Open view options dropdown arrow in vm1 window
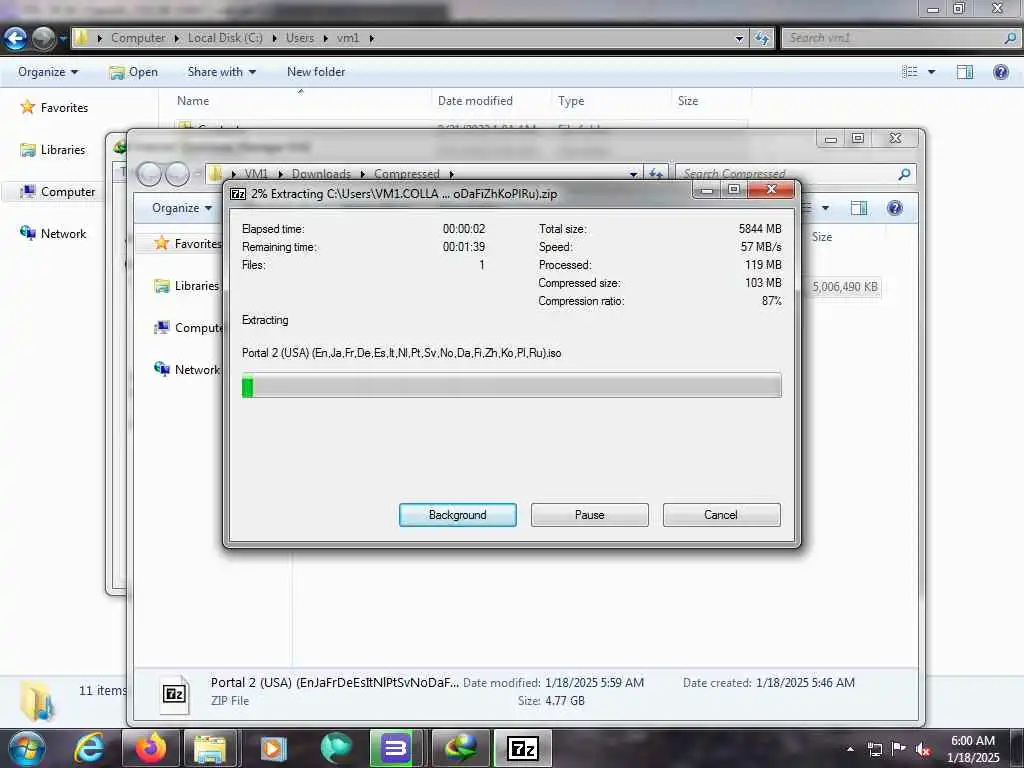The height and width of the screenshot is (768, 1024). [931, 72]
